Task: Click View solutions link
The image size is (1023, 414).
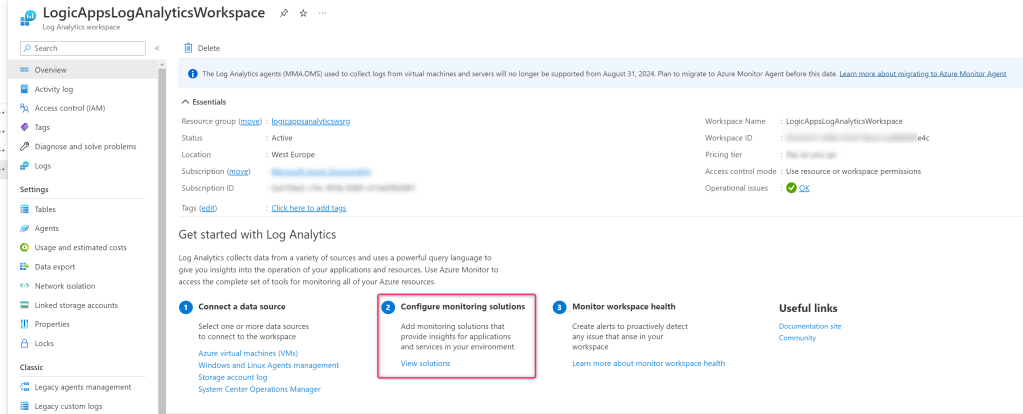Action: click(x=425, y=363)
